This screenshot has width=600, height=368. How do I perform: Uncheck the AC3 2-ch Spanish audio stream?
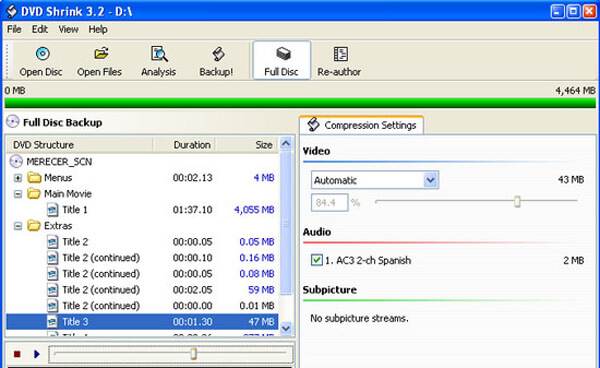(x=316, y=260)
